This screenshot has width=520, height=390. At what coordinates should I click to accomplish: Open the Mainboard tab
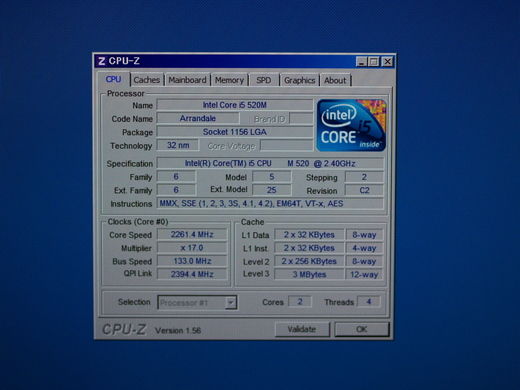coord(187,80)
